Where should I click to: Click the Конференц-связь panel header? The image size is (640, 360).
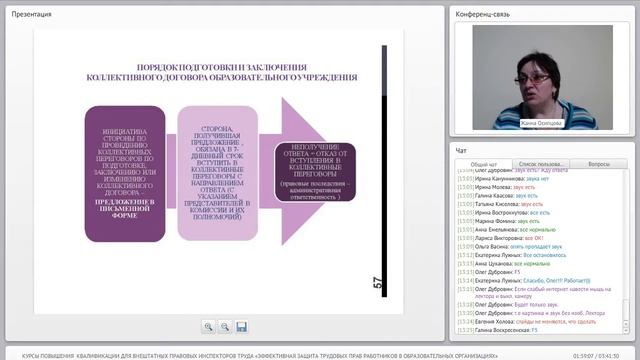pyautogui.click(x=482, y=14)
